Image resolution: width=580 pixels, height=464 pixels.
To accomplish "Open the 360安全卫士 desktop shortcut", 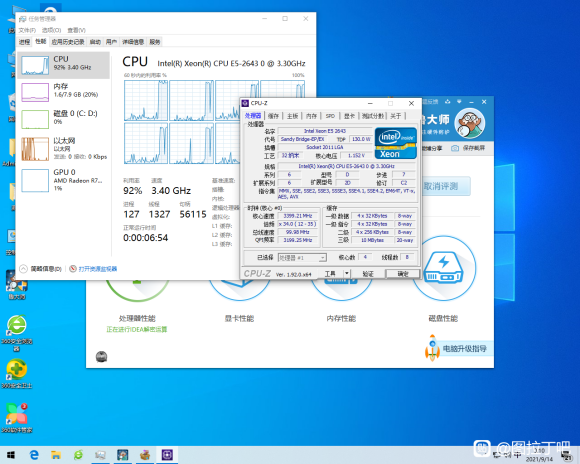I will [17, 374].
